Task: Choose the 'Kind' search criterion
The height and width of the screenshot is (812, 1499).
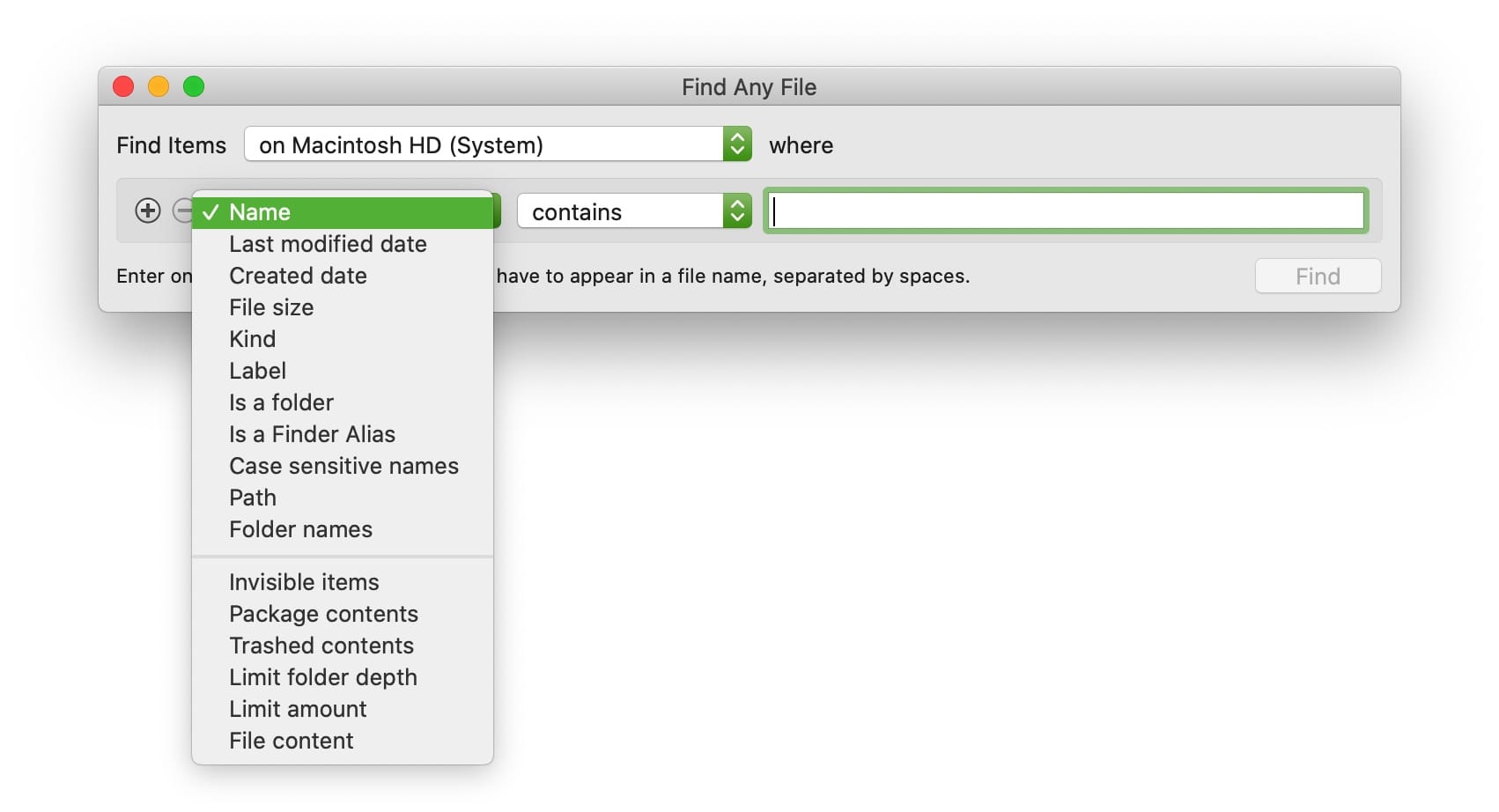Action: (253, 339)
